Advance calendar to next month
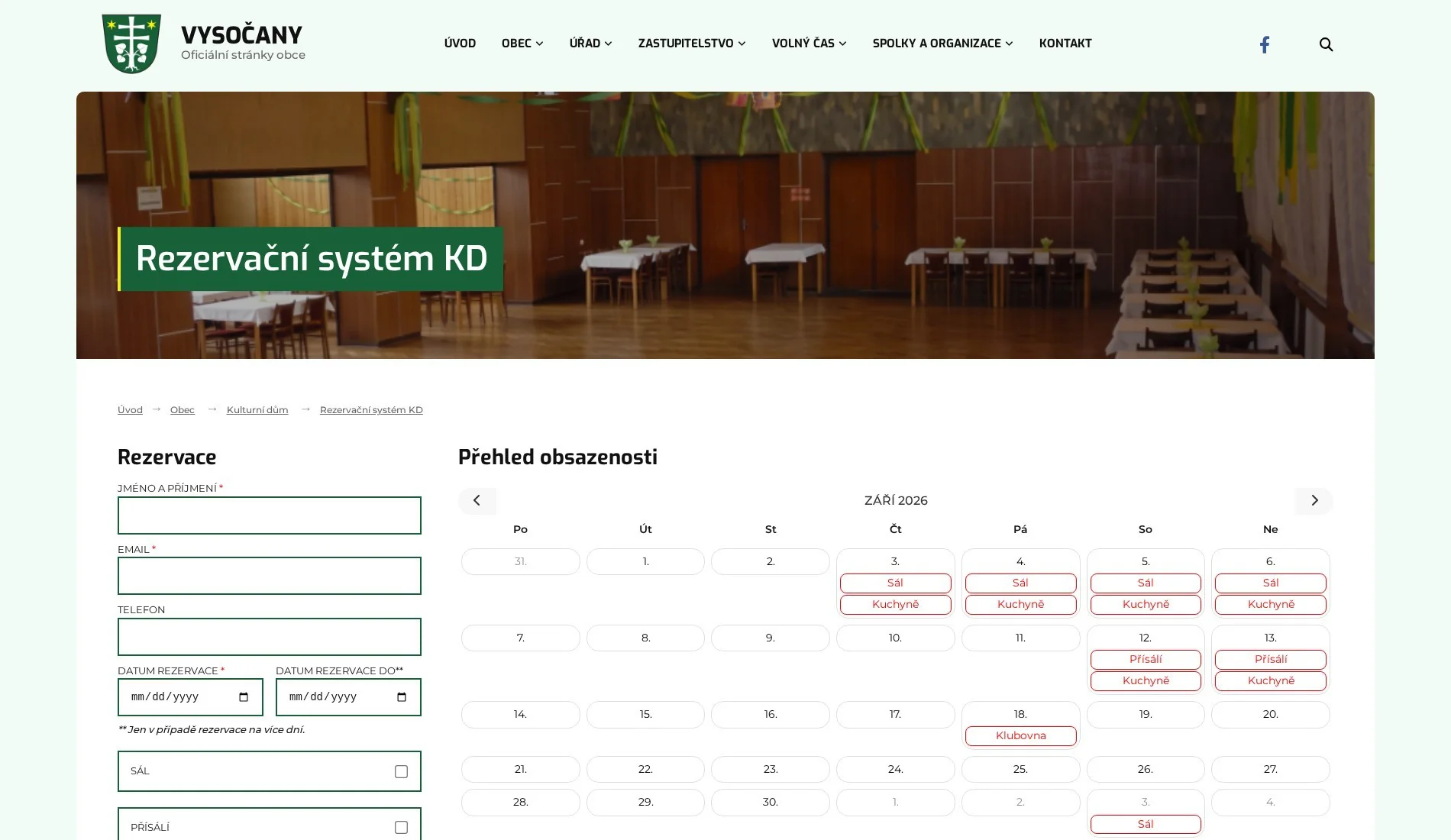Screen dimensions: 1451x840 pyautogui.click(x=1314, y=500)
